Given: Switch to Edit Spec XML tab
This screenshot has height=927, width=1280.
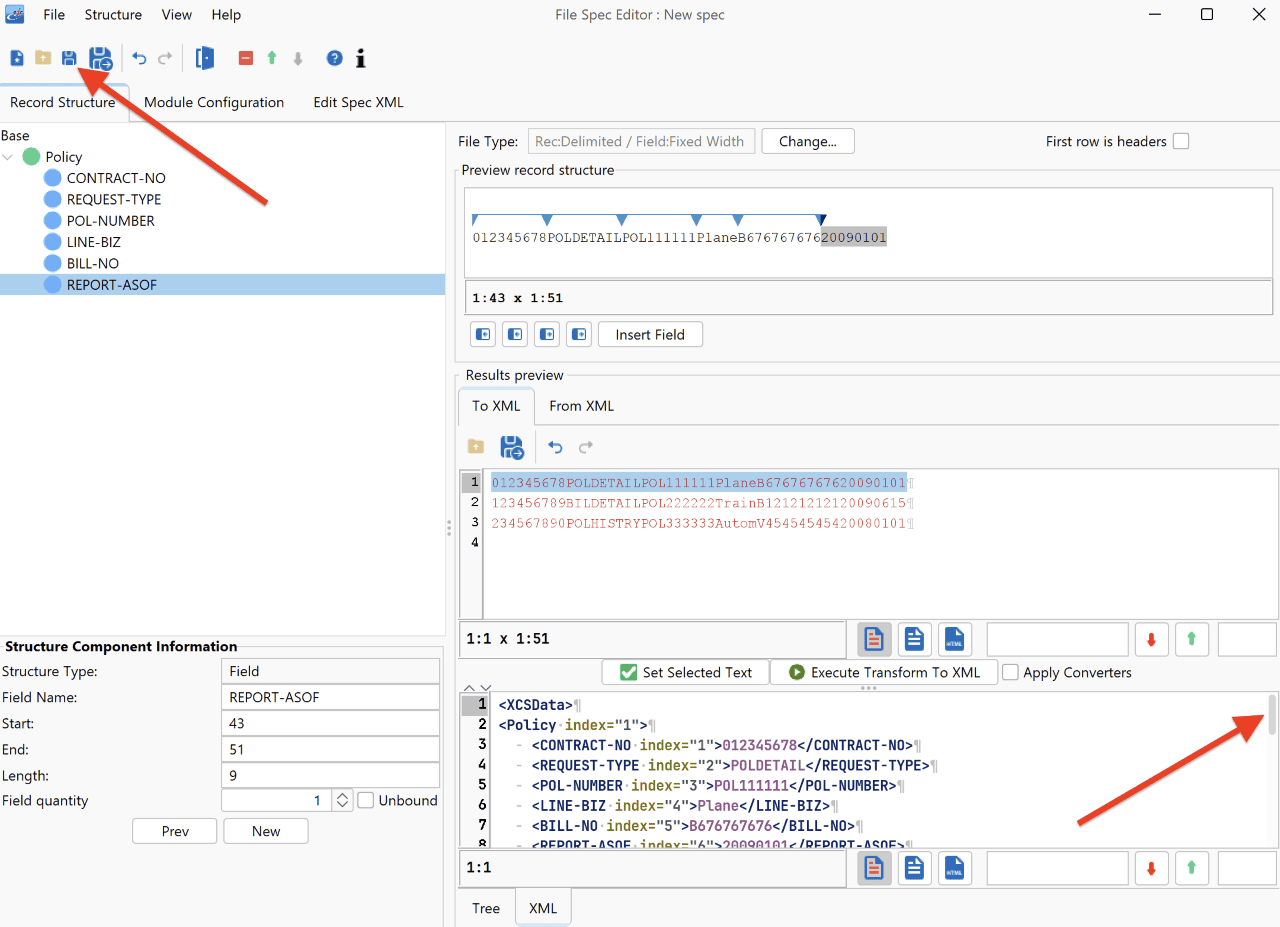Looking at the screenshot, I should 358,102.
